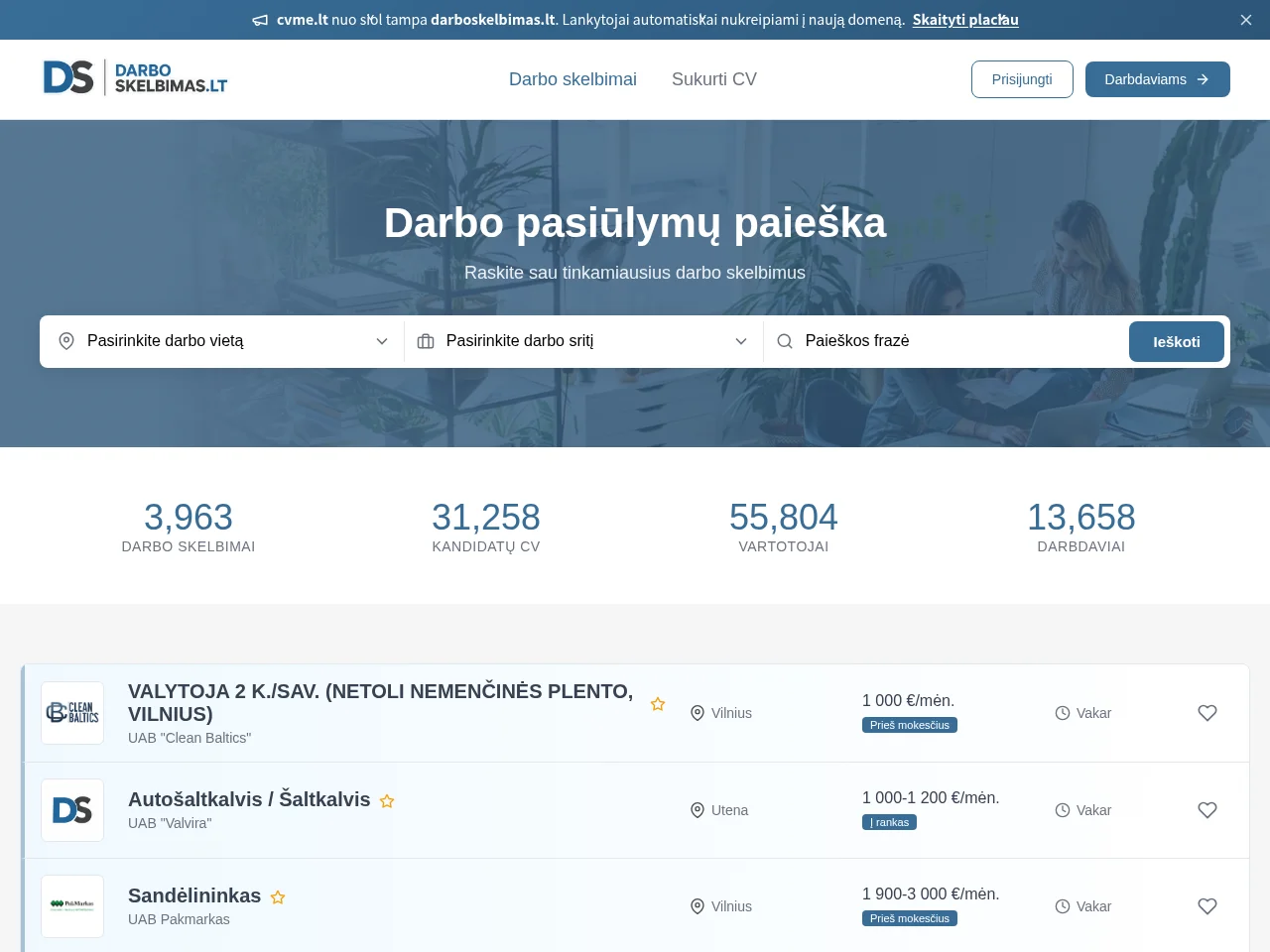Click the 13,658 Darbdaviai statistic
This screenshot has width=1270, height=952.
1081,527
